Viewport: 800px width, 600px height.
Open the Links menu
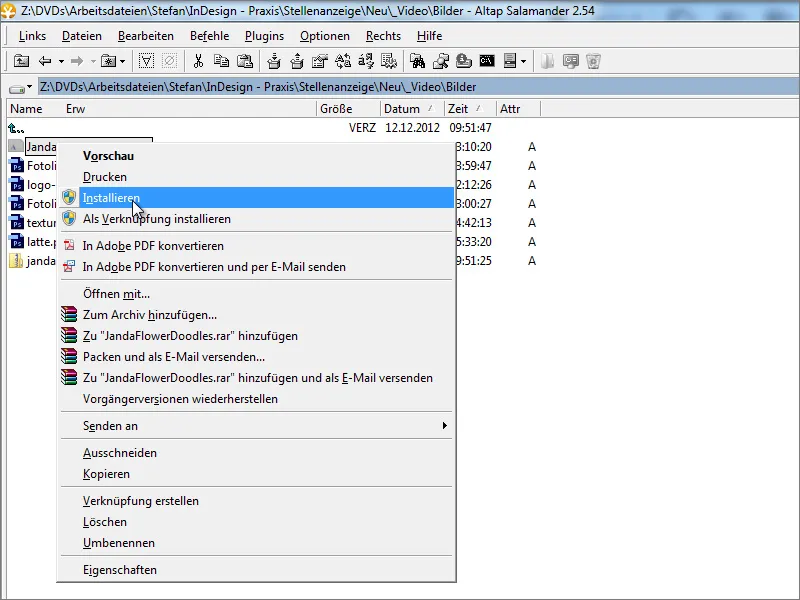[32, 36]
